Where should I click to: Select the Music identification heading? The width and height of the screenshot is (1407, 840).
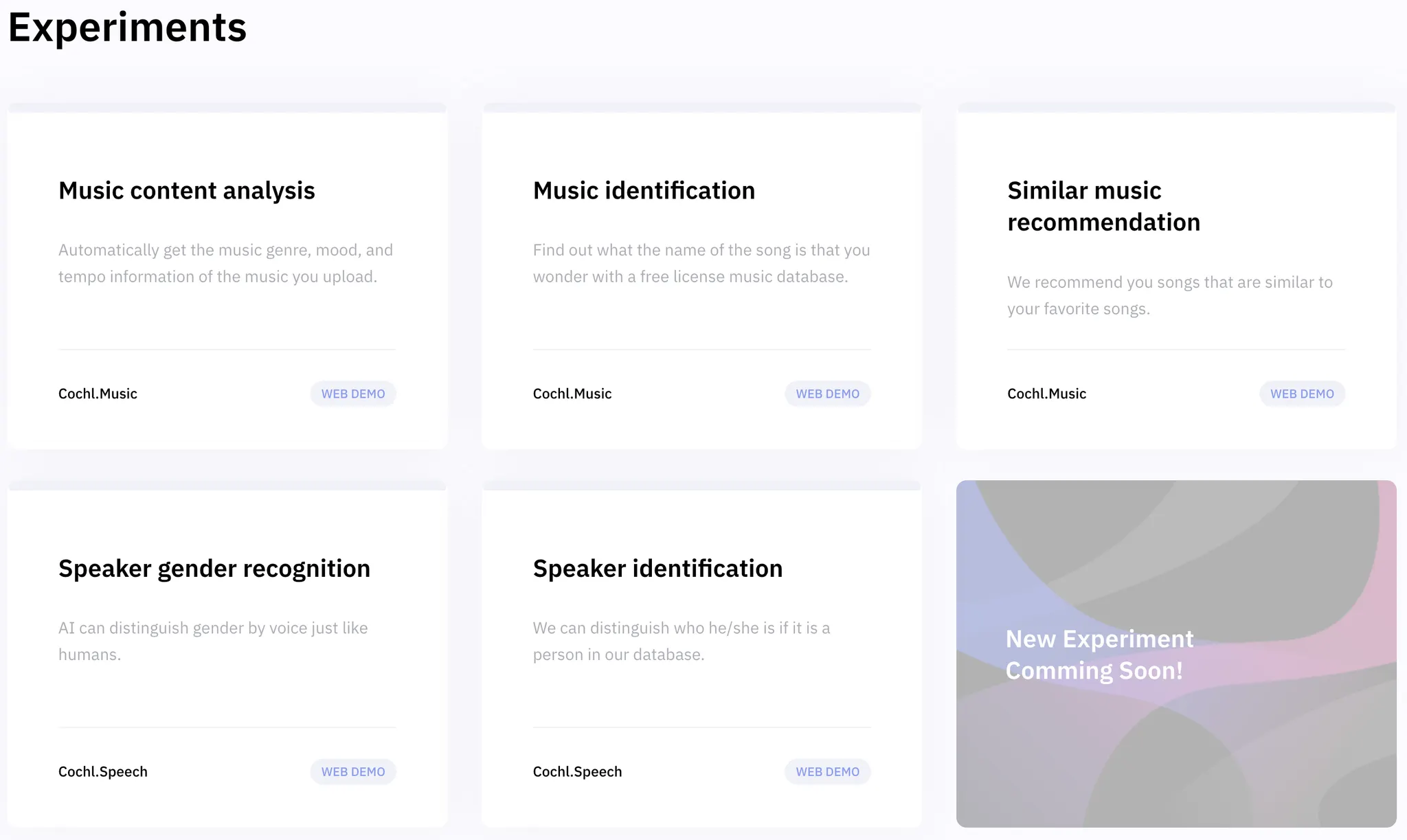644,190
